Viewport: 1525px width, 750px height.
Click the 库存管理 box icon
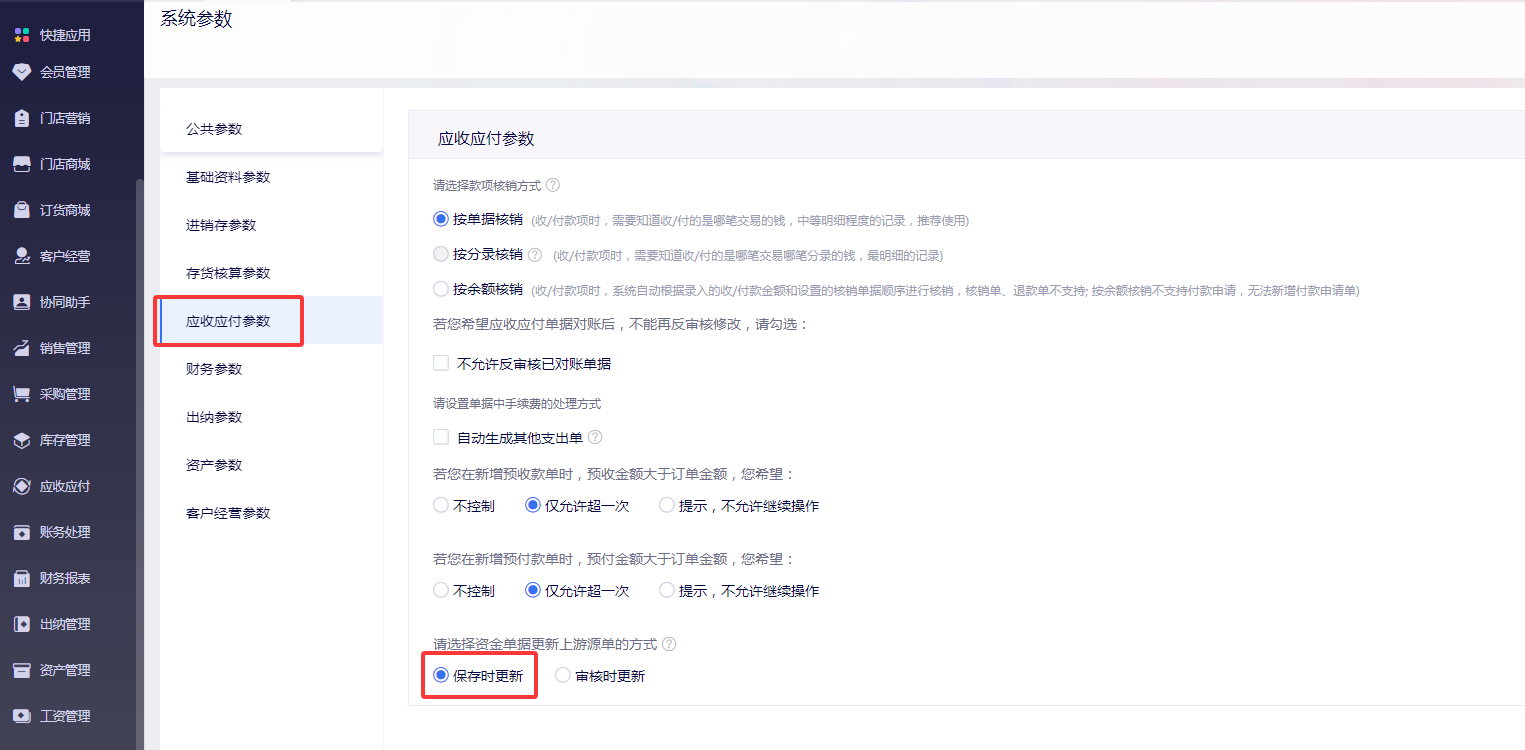click(22, 440)
